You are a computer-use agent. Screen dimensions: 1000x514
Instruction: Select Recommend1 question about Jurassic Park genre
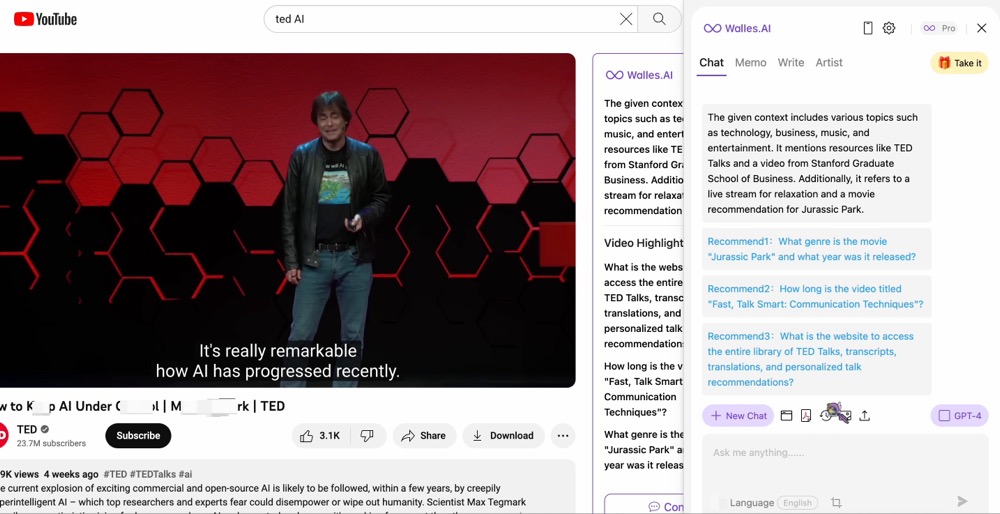(x=816, y=249)
